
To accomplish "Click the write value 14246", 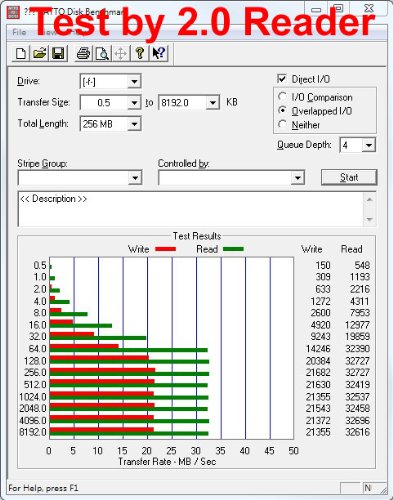I will coord(318,349).
